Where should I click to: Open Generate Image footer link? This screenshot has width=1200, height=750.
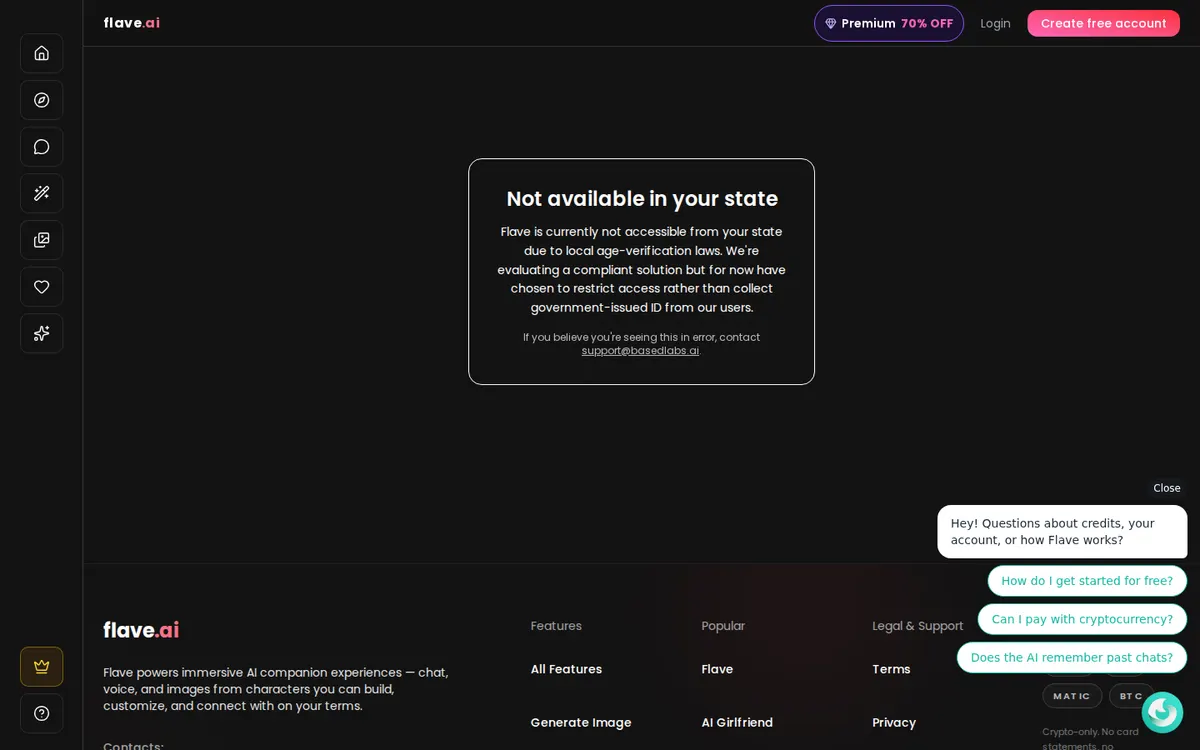581,722
